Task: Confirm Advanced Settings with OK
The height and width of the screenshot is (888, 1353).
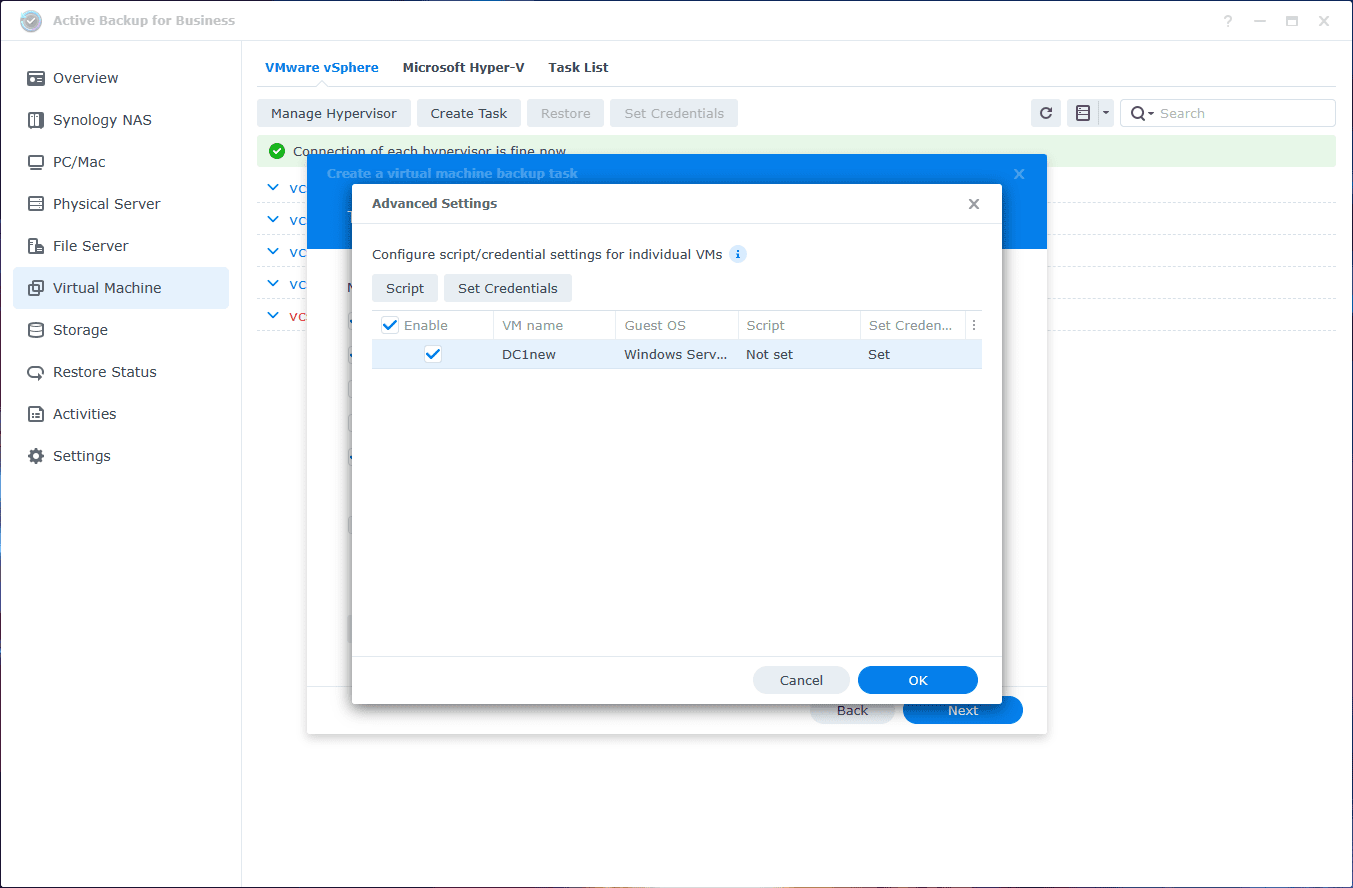Action: (918, 680)
